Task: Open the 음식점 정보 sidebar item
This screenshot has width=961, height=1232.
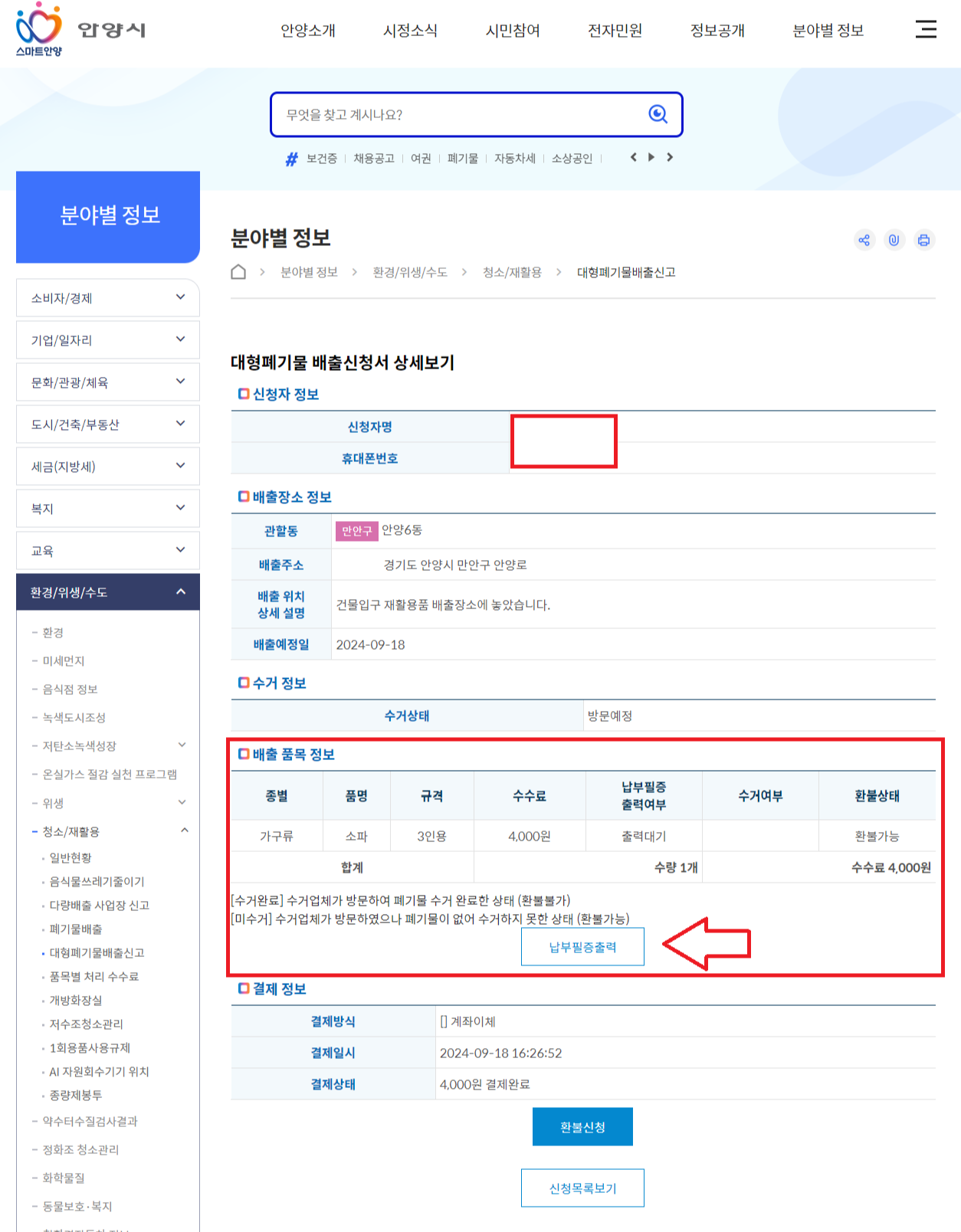Action: [70, 690]
